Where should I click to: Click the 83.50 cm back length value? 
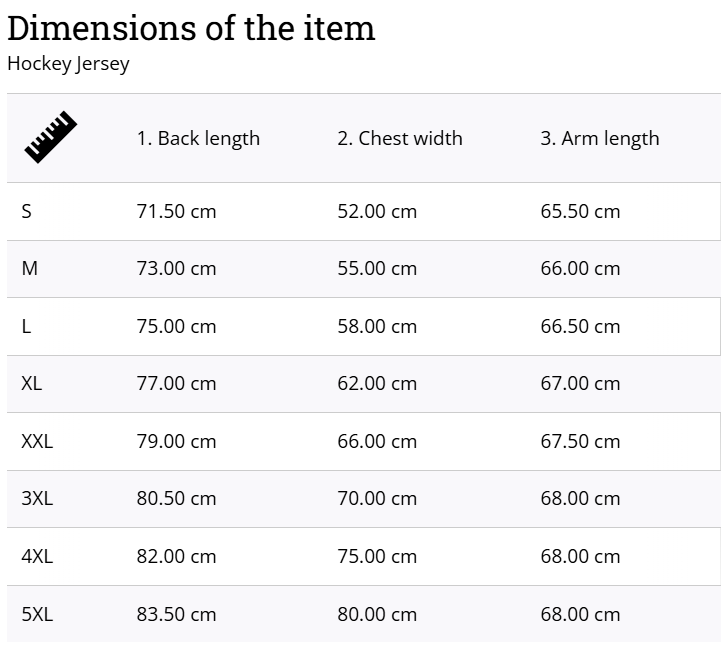click(x=176, y=615)
